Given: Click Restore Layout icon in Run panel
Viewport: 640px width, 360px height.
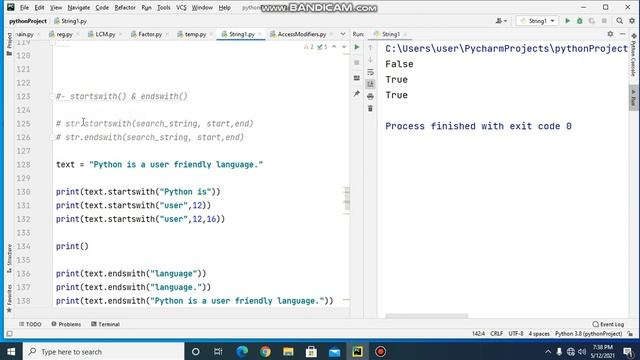Looking at the screenshot, I should (357, 78).
